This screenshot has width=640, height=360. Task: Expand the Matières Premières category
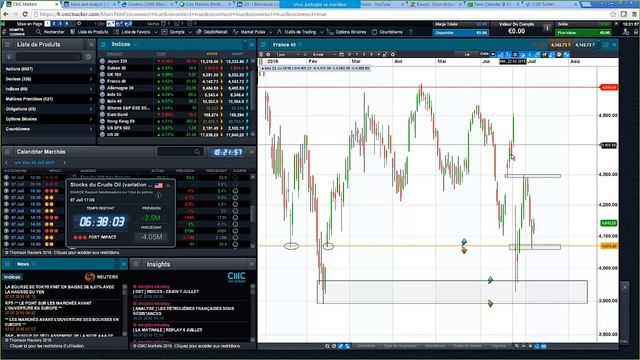[48, 99]
